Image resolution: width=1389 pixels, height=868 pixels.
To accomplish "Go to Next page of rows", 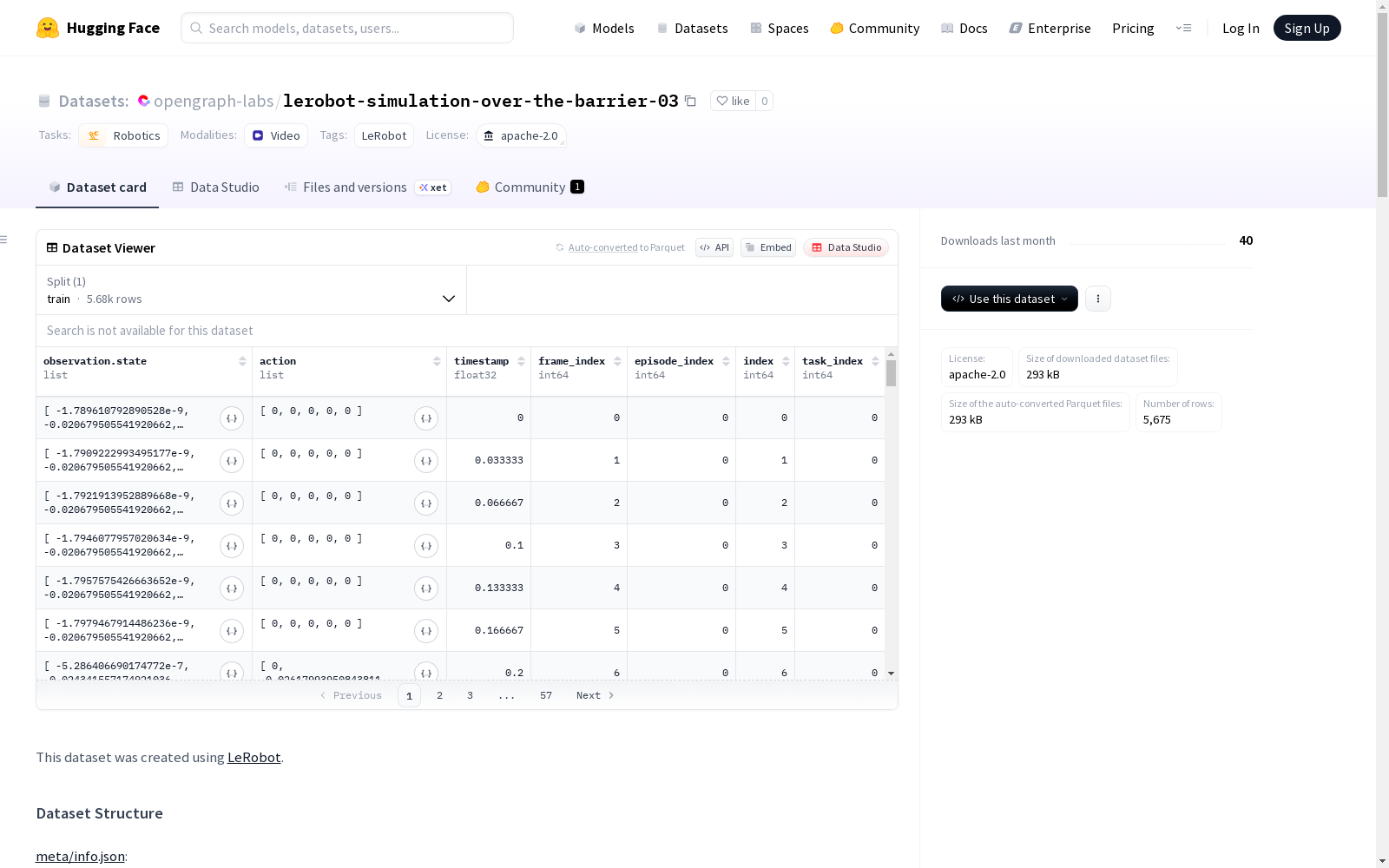I will (x=596, y=695).
